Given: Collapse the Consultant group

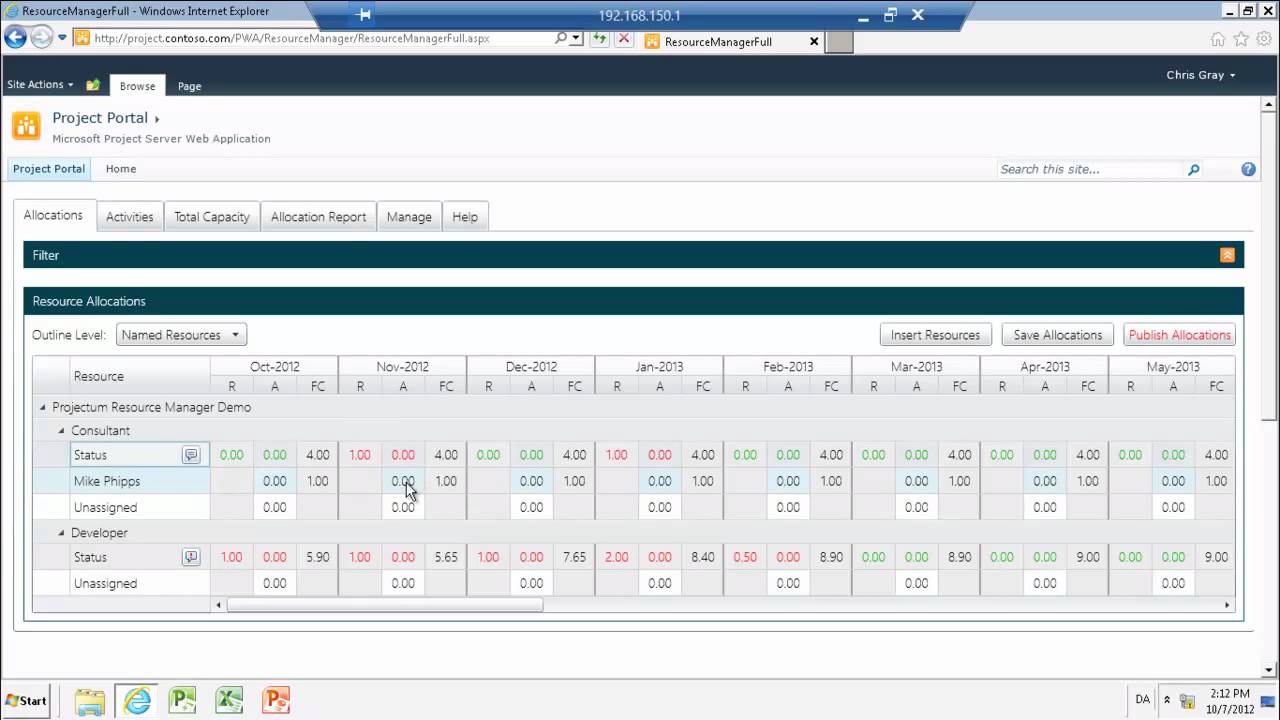Looking at the screenshot, I should pos(61,431).
